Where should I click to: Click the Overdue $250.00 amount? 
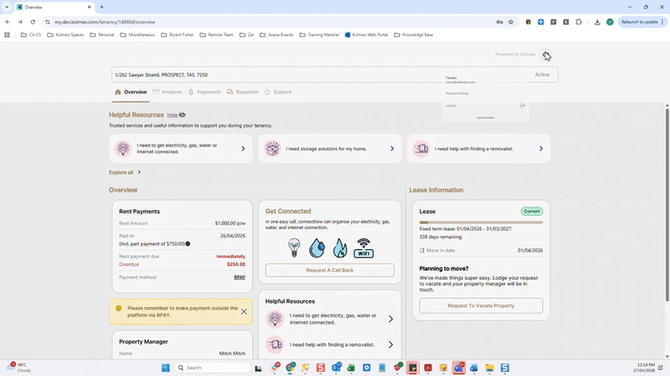[236, 264]
